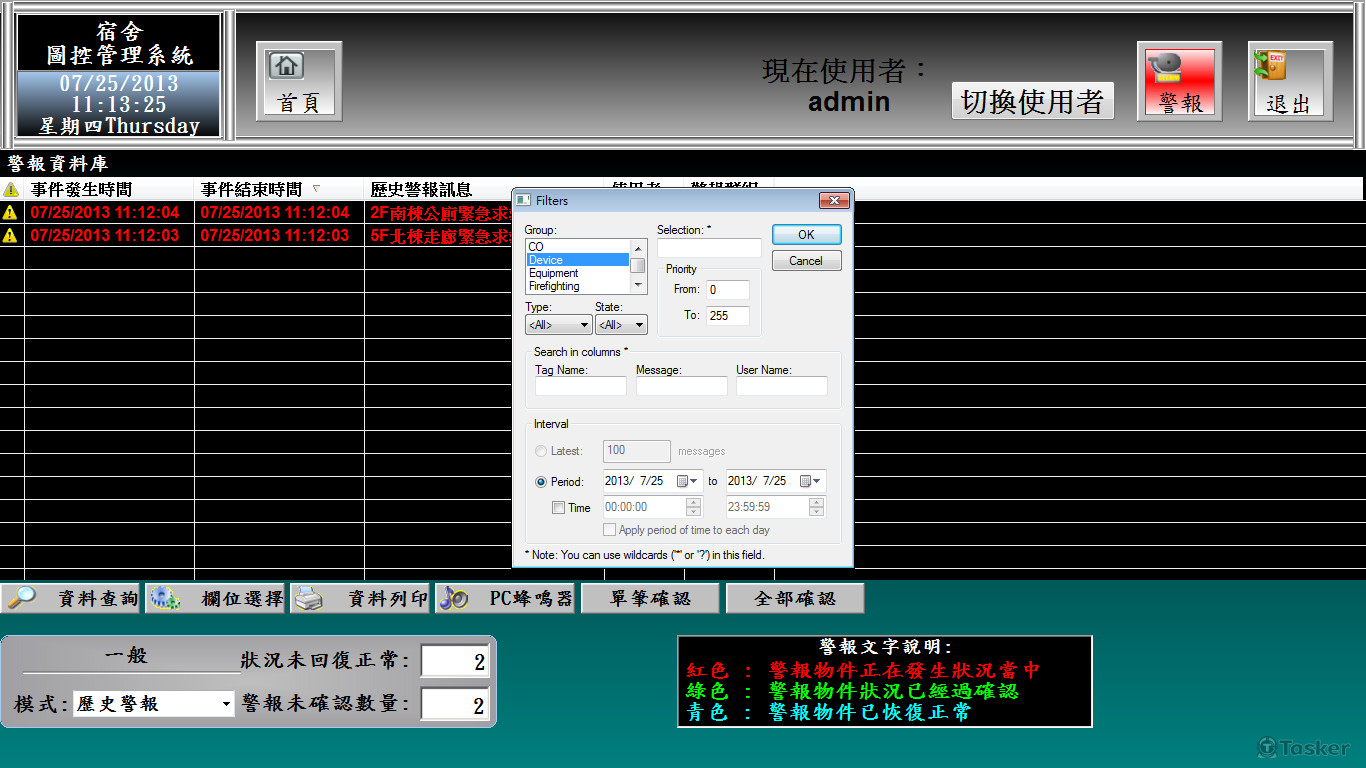This screenshot has width=1366, height=768.
Task: Enable the Time checkbox in Interval
Action: coord(559,507)
